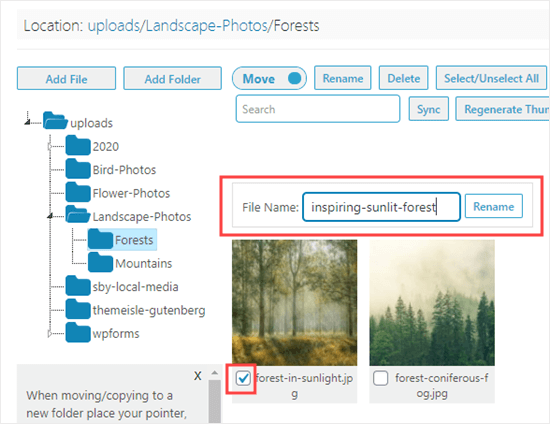Close the moving/copying help note
Viewport: 550px width, 424px height.
197,376
